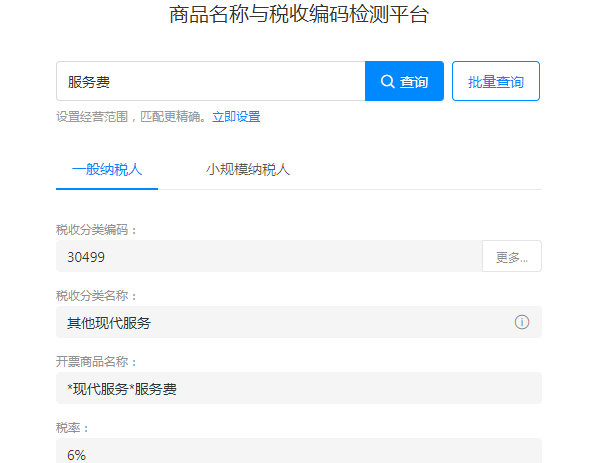600x463 pixels.
Task: Click the 税收分类名称： label
Action: (x=96, y=296)
